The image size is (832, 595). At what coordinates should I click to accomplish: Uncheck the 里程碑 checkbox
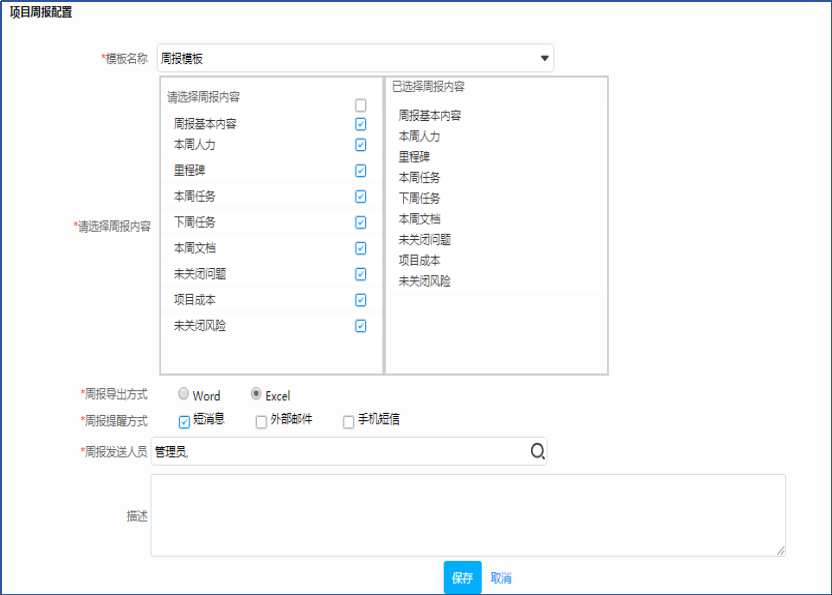coord(360,171)
